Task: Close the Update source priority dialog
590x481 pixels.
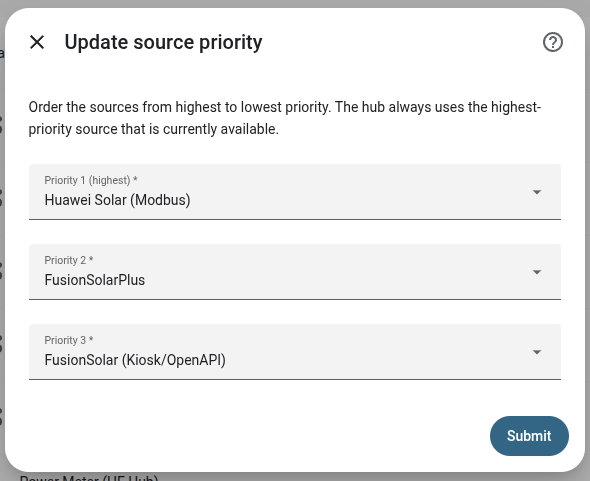Action: coord(37,42)
